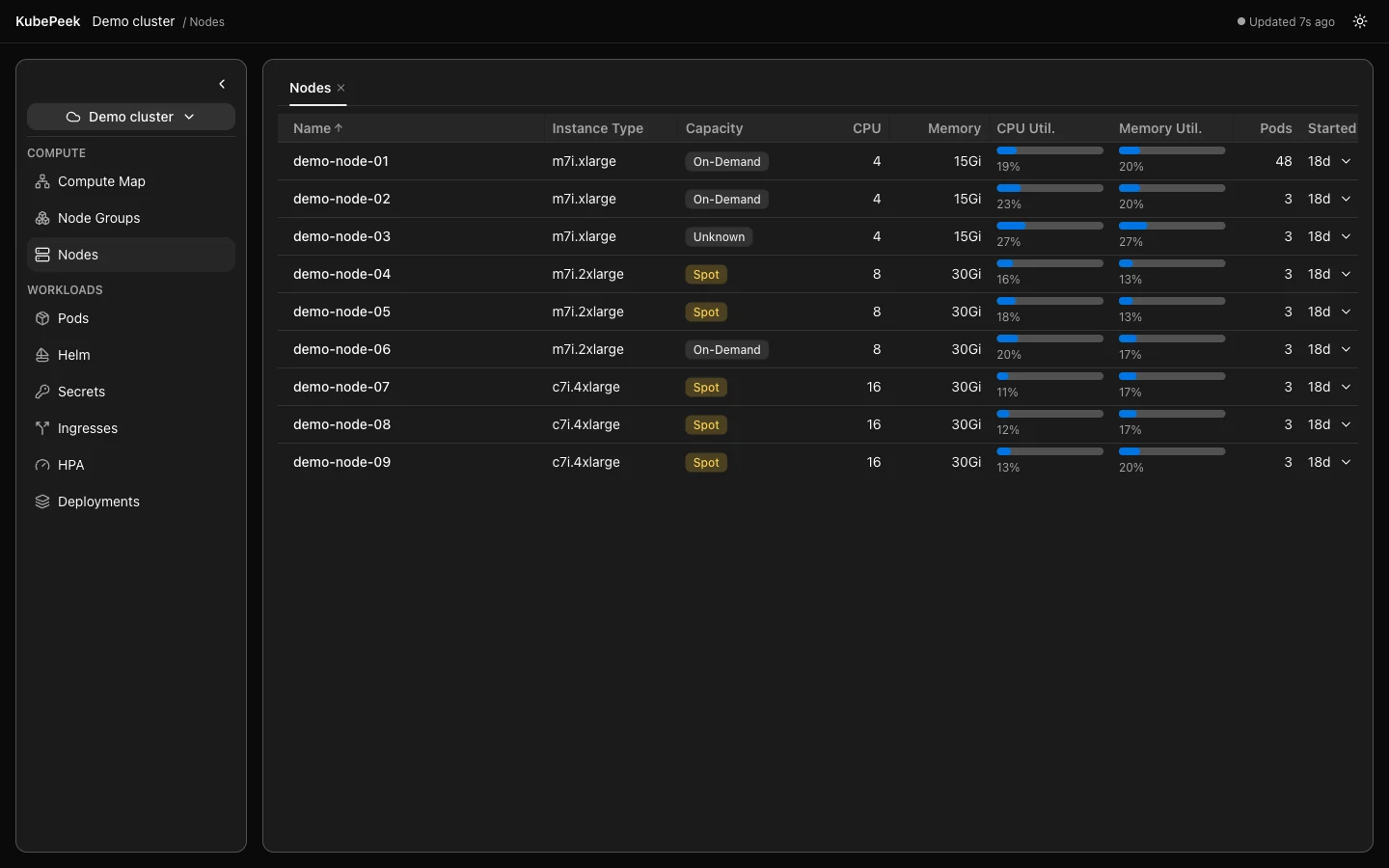1389x868 pixels.
Task: Click Memory utilization bar of demo-node-06
Action: point(1172,339)
